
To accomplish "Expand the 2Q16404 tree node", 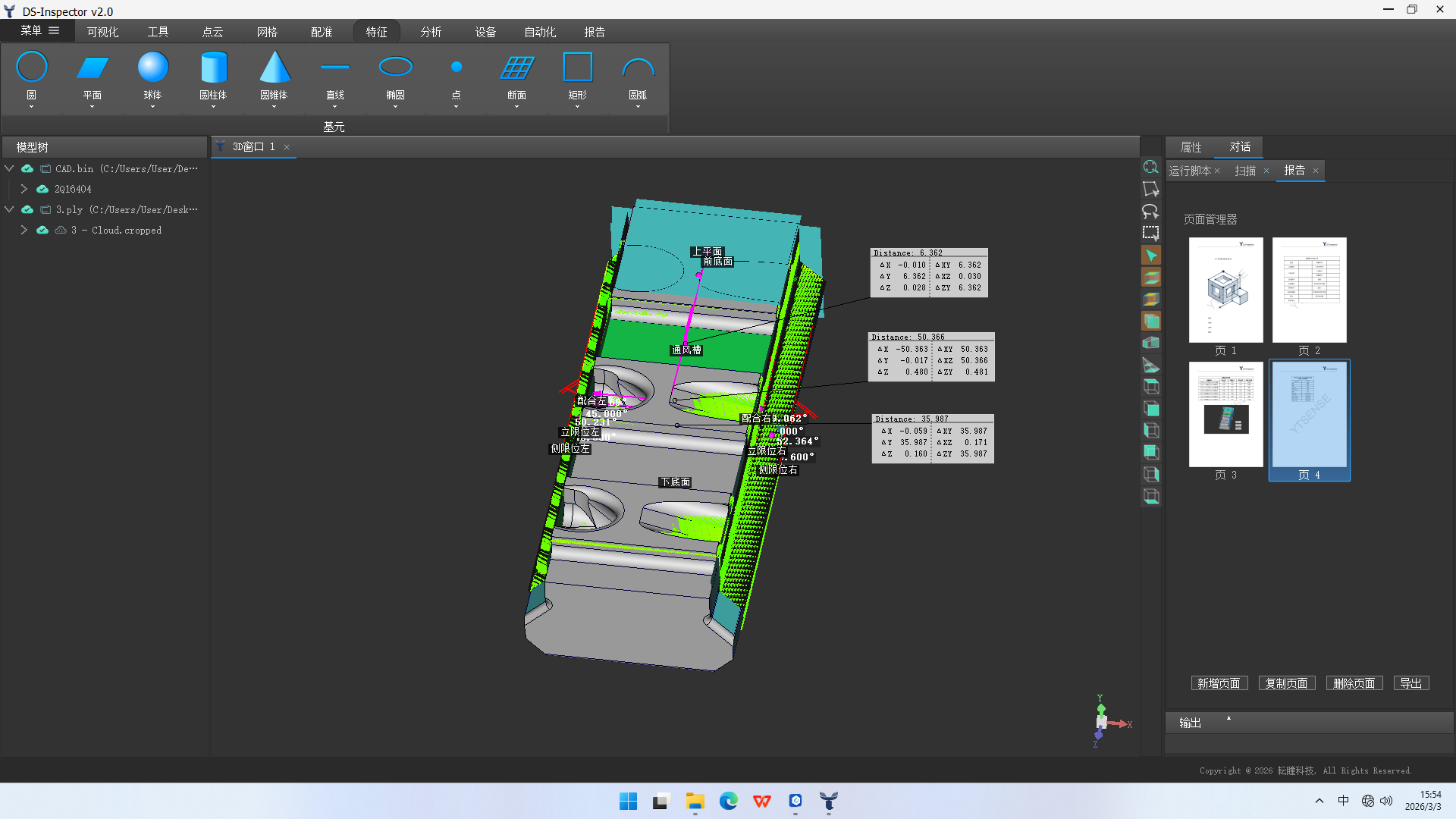I will tap(24, 189).
